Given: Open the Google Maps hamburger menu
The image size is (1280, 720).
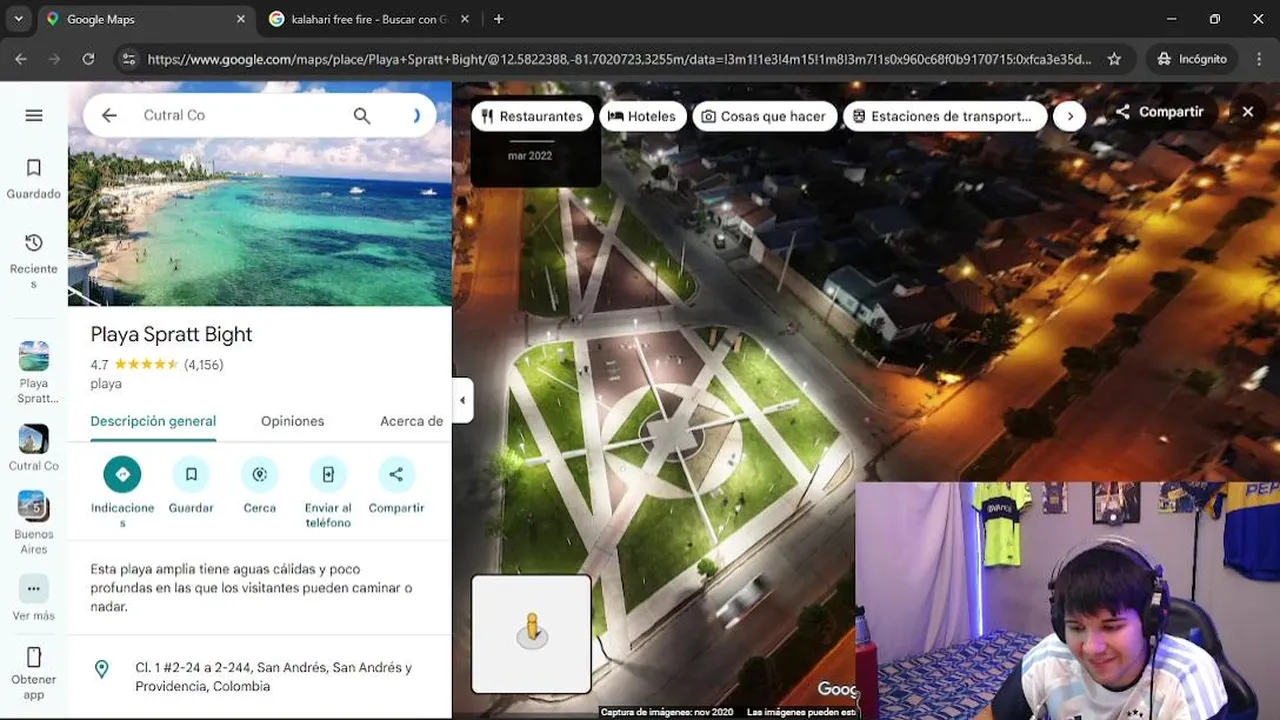Looking at the screenshot, I should tap(34, 115).
